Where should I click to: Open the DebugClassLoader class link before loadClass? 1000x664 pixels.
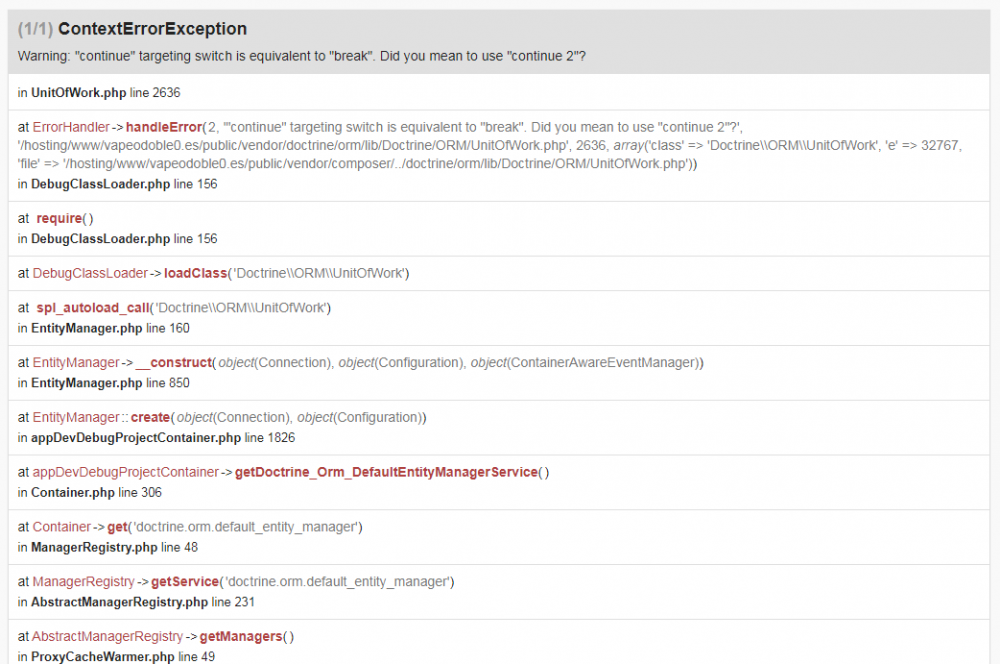(x=90, y=273)
